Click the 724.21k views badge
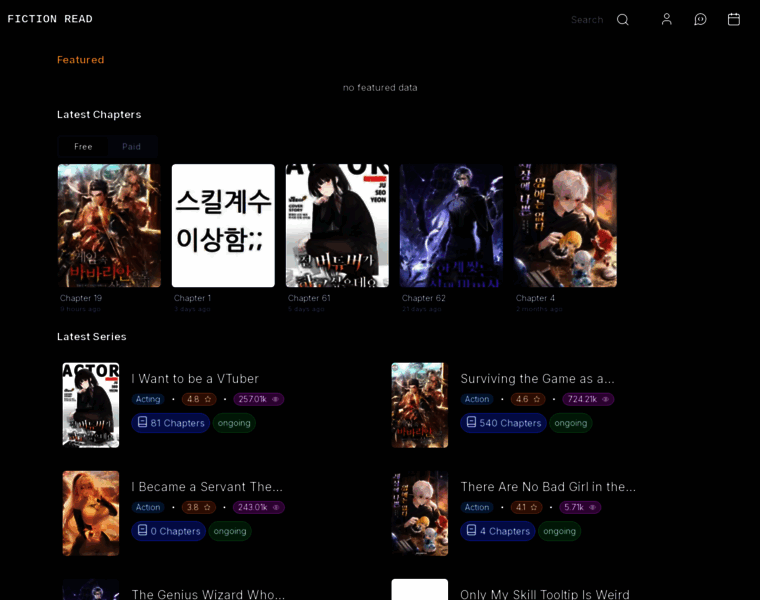Screen dimensions: 760x600 click(x=588, y=399)
